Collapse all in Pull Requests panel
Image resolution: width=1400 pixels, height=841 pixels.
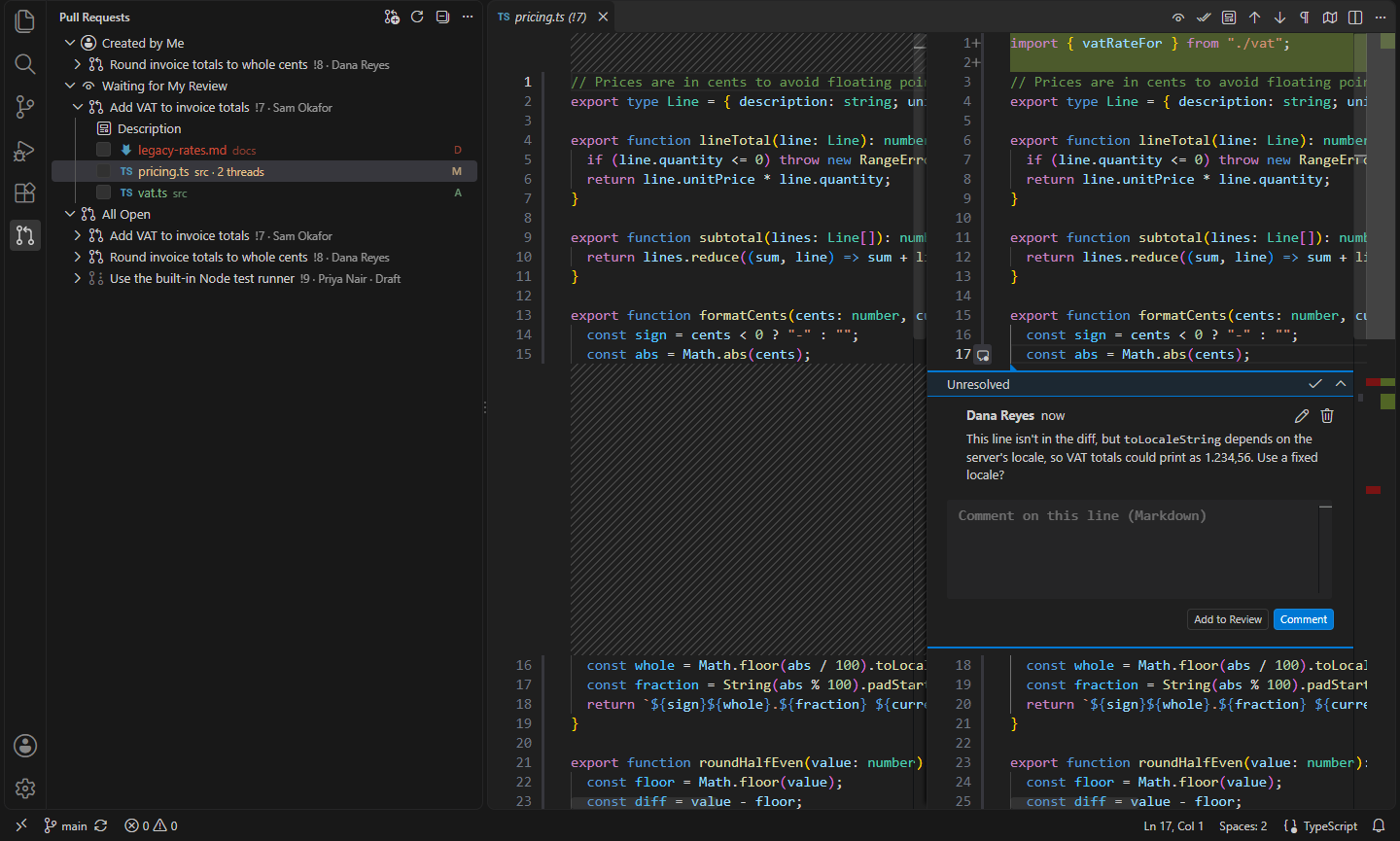click(x=442, y=17)
